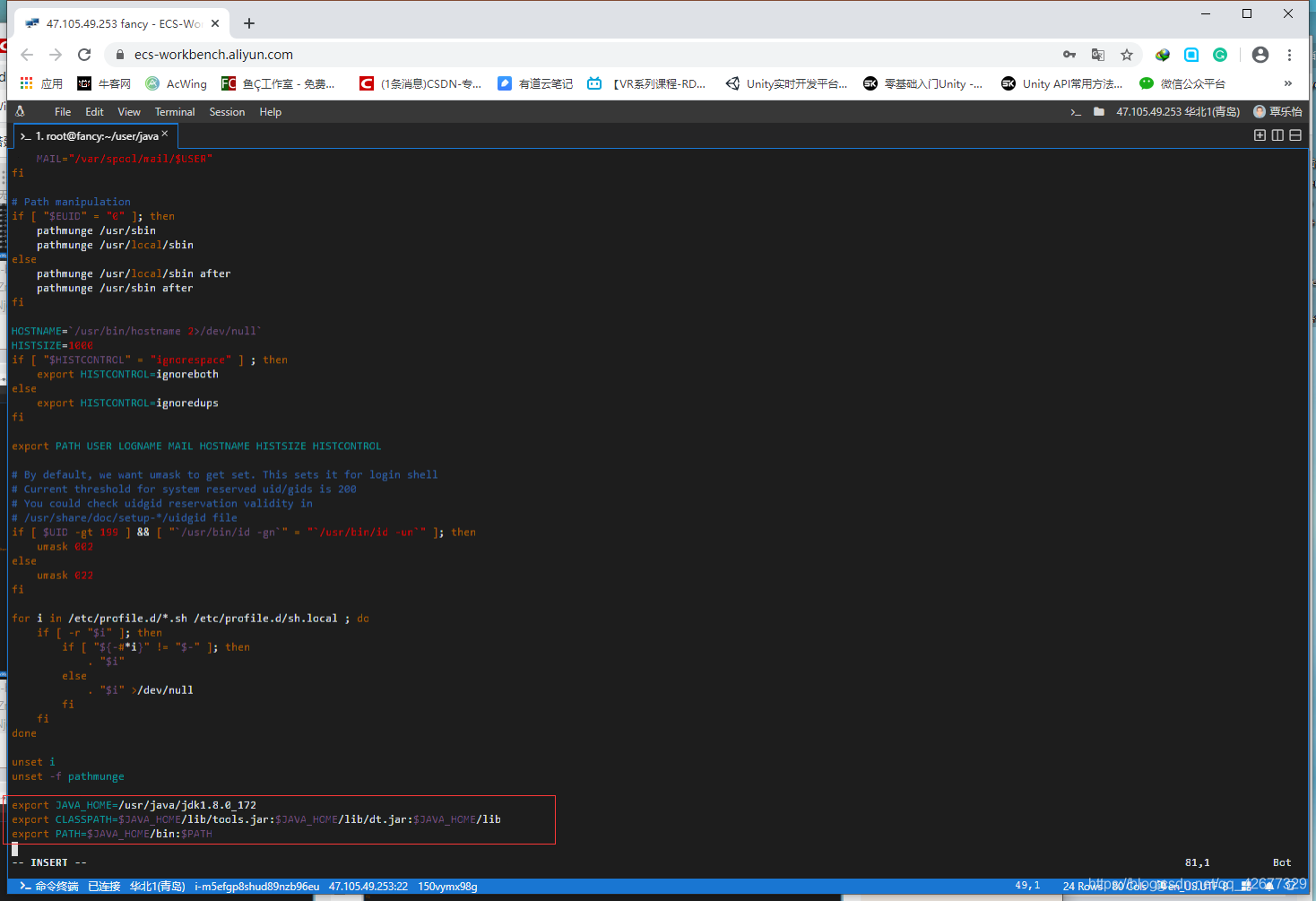This screenshot has width=1316, height=901.
Task: Open the 微信公众平台 bookmark
Action: [1182, 83]
